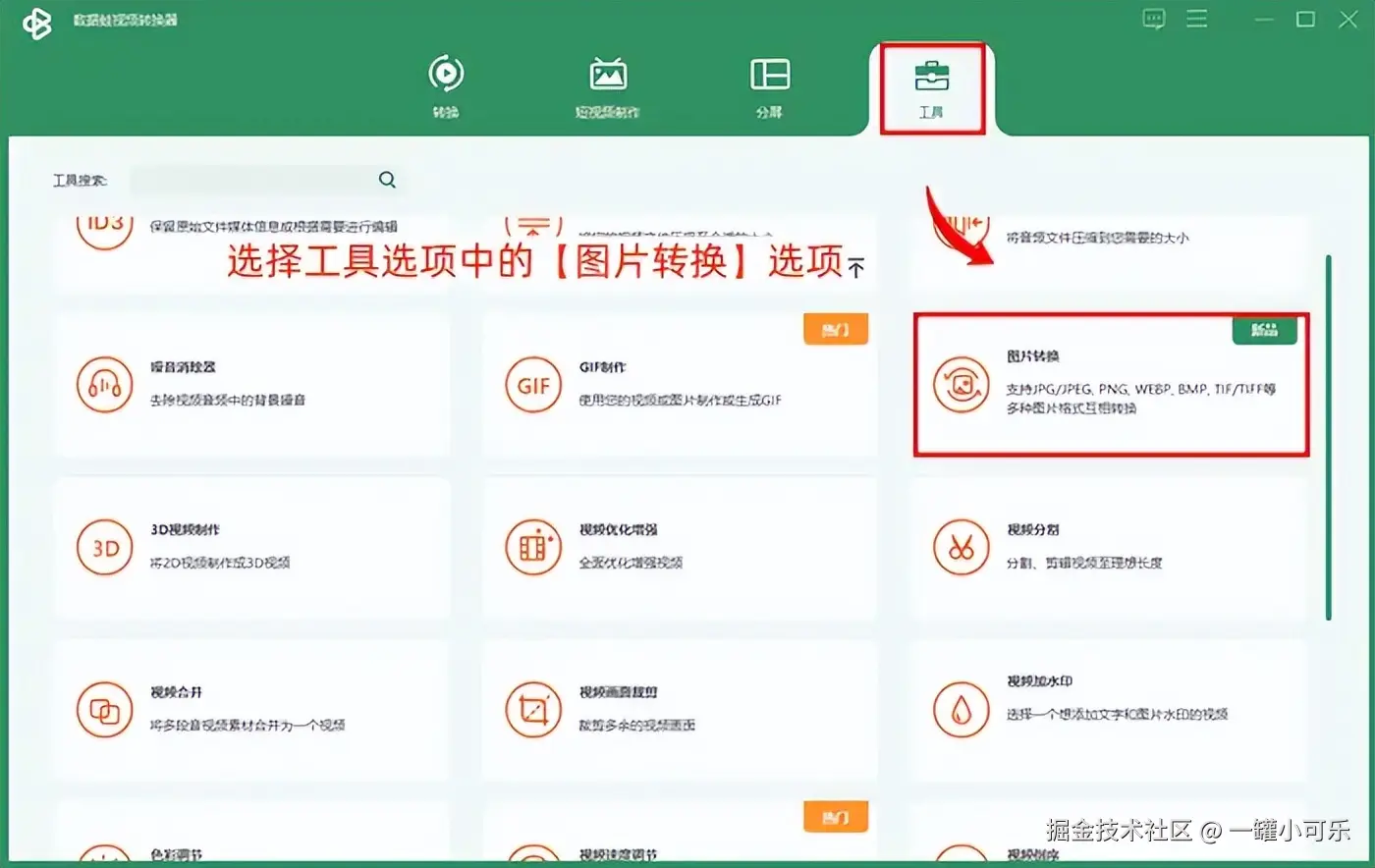Open the feedback message icon

1154,19
